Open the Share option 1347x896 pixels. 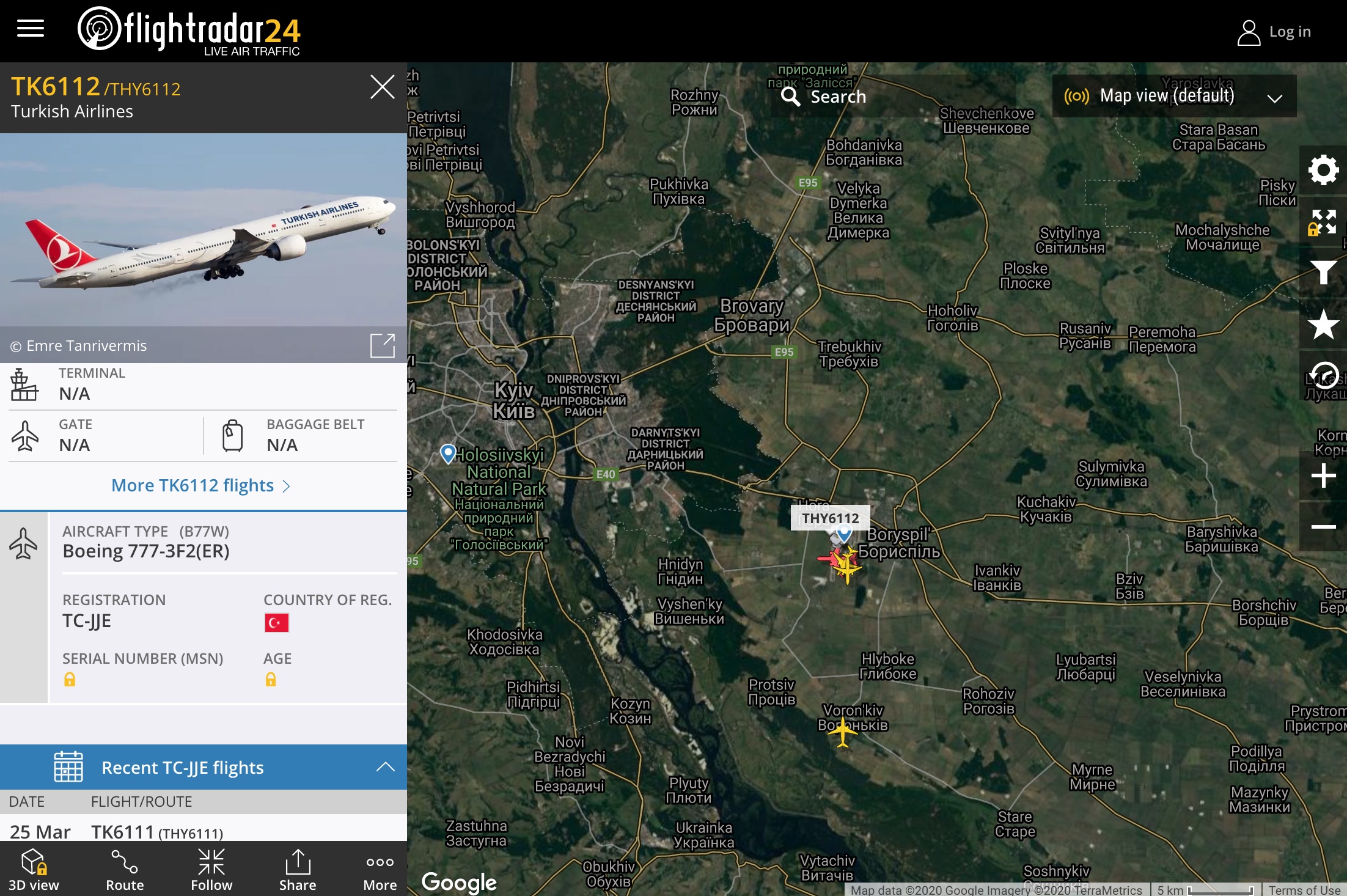(x=298, y=870)
